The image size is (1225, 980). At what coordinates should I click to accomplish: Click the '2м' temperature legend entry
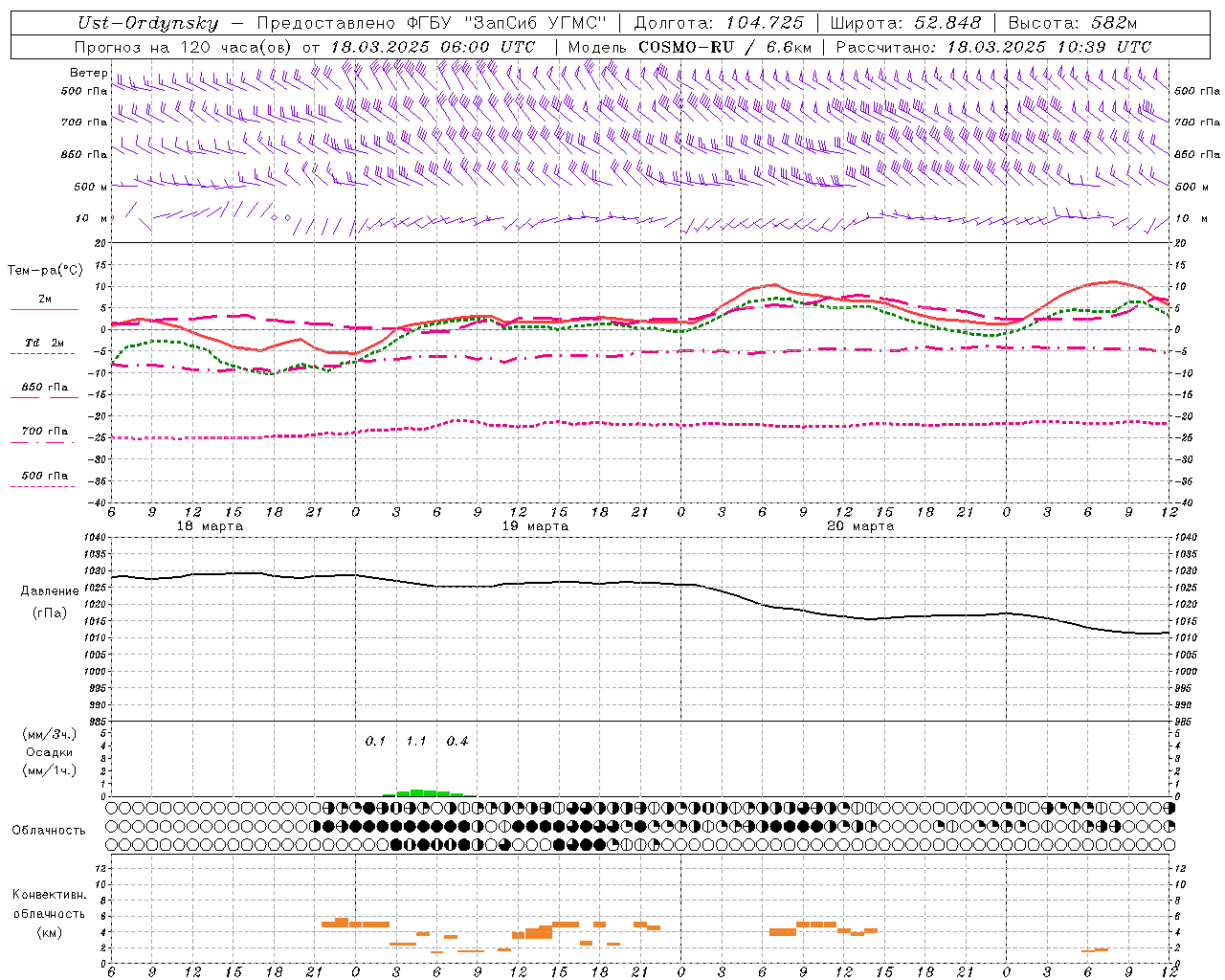coord(45,300)
